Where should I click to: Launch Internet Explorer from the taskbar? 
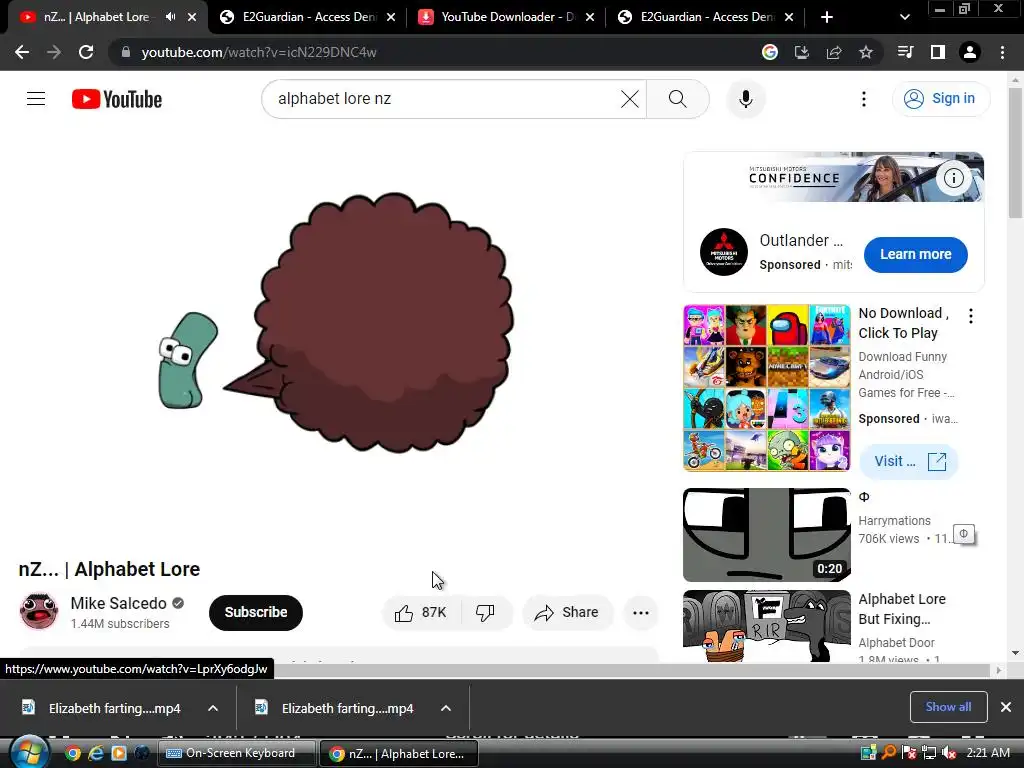(x=96, y=754)
